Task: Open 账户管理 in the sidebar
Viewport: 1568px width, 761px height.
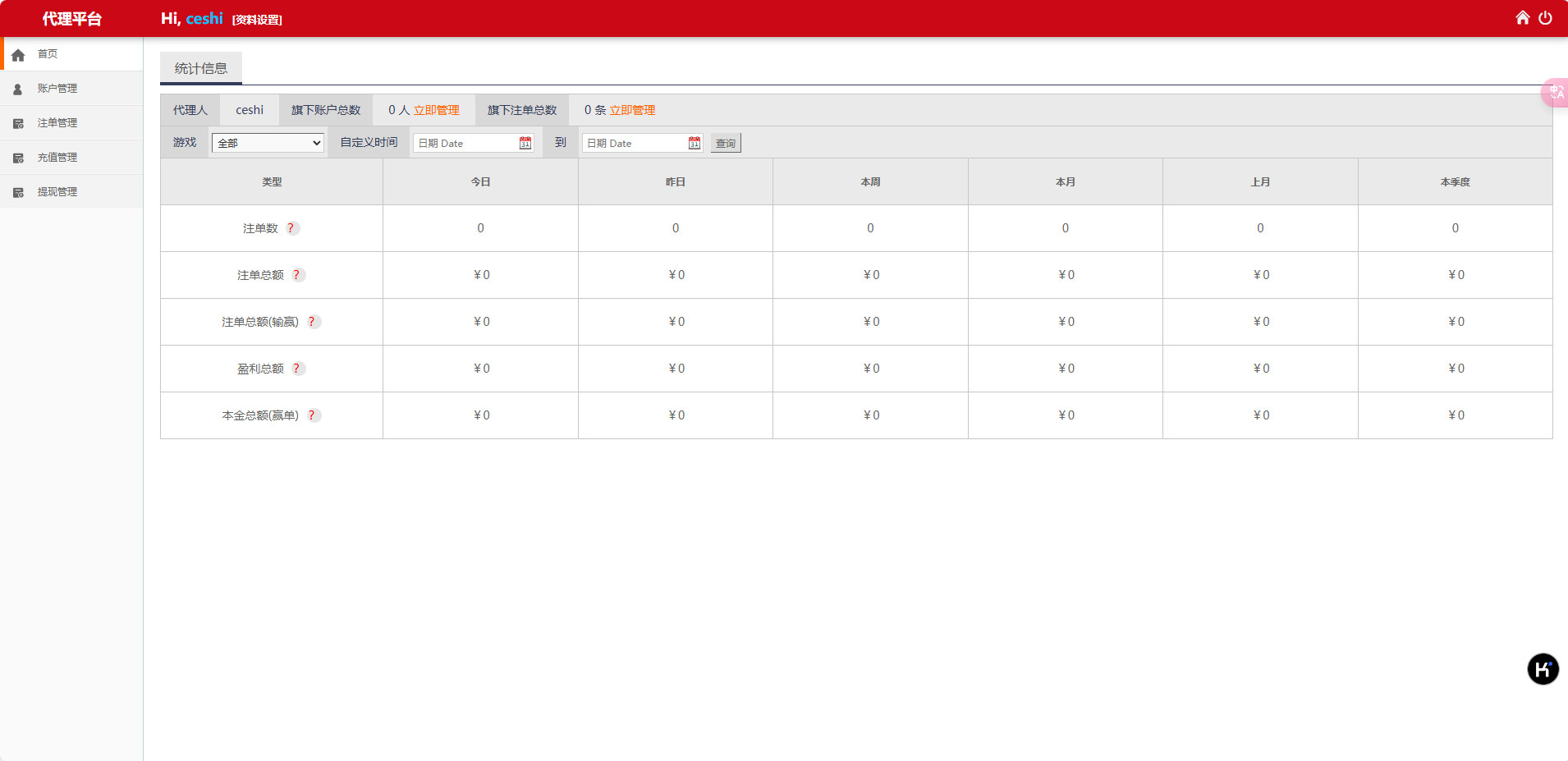Action: pyautogui.click(x=57, y=89)
